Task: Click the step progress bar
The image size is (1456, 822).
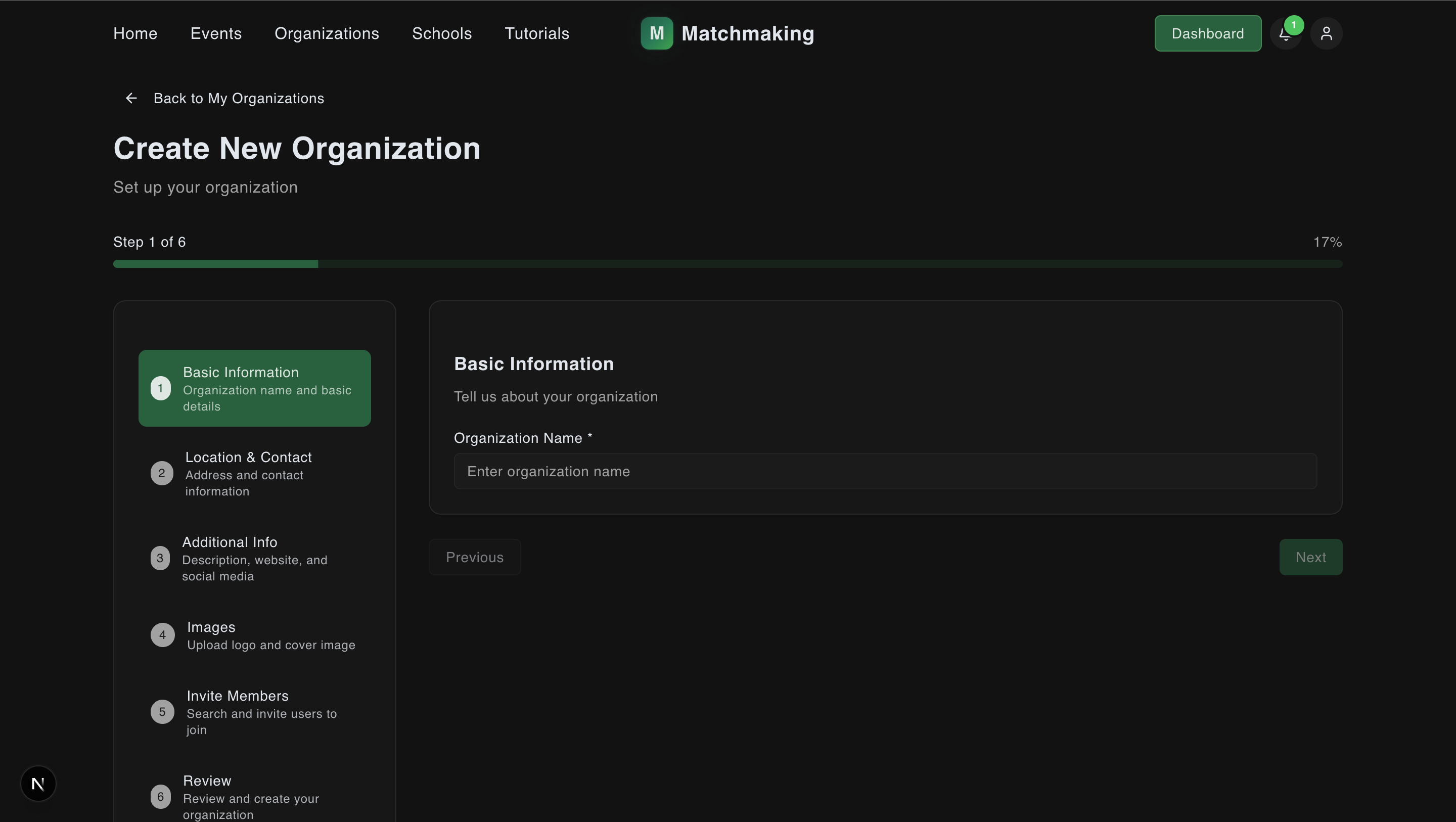Action: click(x=727, y=264)
